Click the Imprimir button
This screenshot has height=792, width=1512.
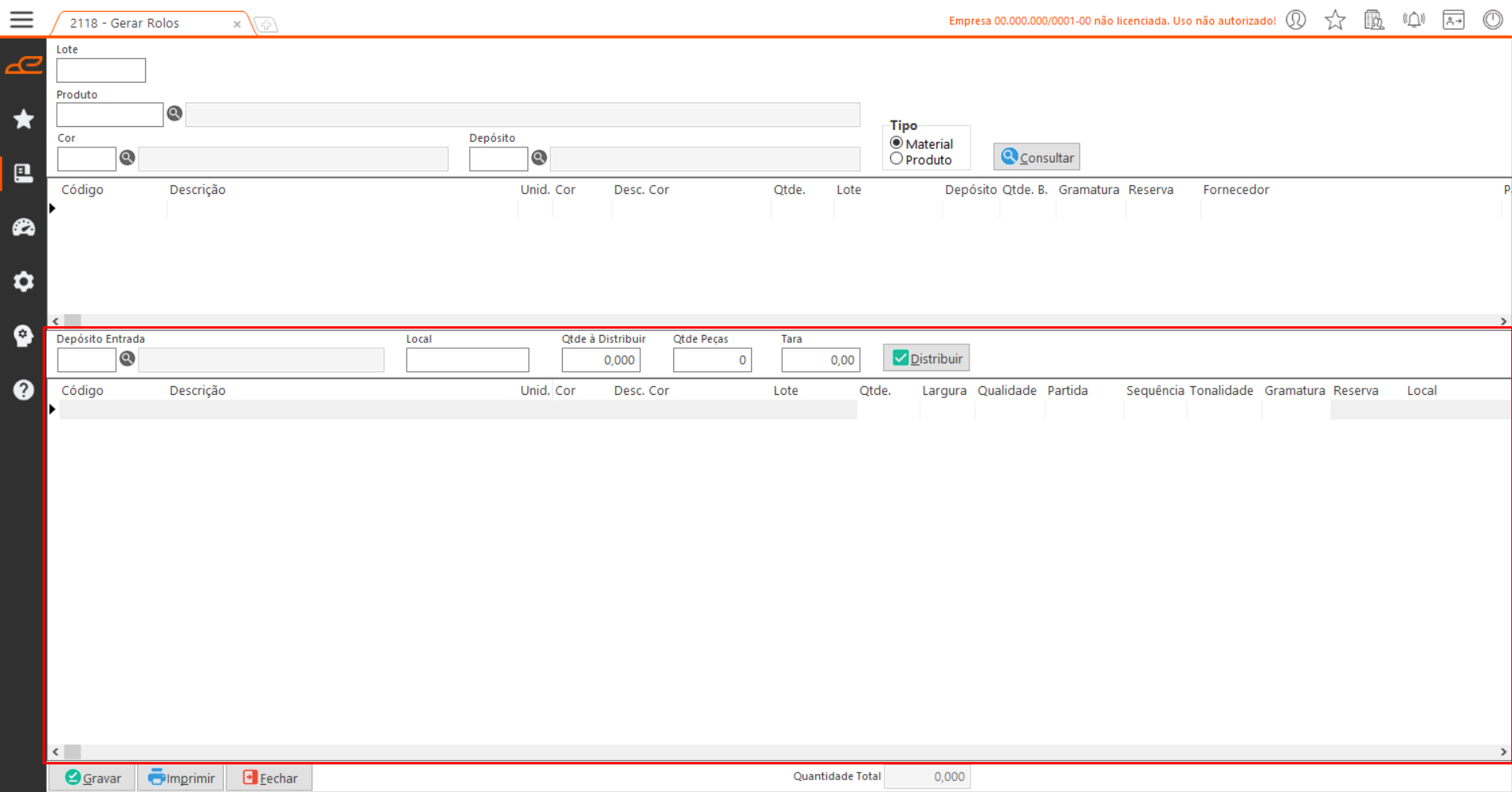181,778
